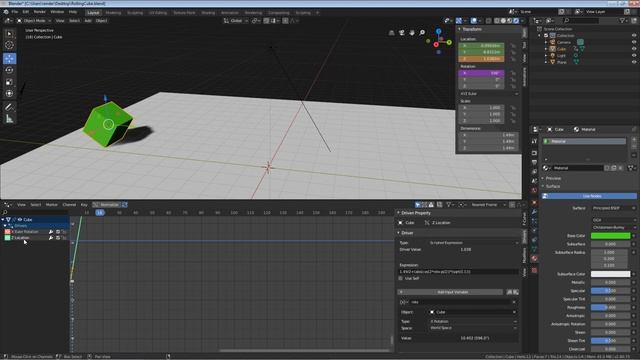
Task: Click the white Subsurface Color swatch
Action: click(x=611, y=274)
